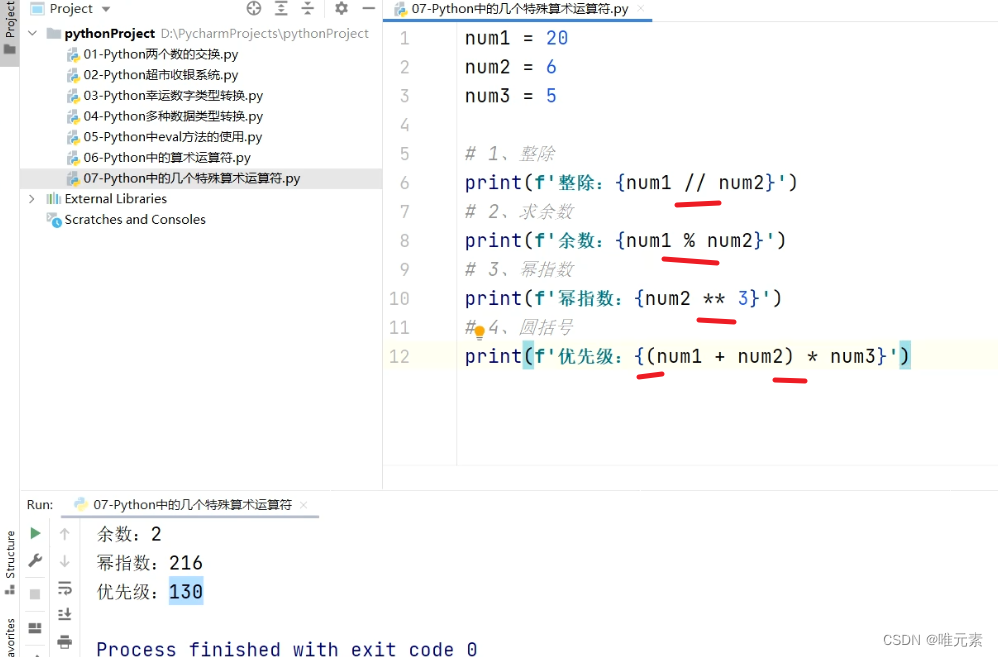Viewport: 998px width, 657px height.
Task: Click the highlighted 130 in console
Action: click(x=186, y=591)
